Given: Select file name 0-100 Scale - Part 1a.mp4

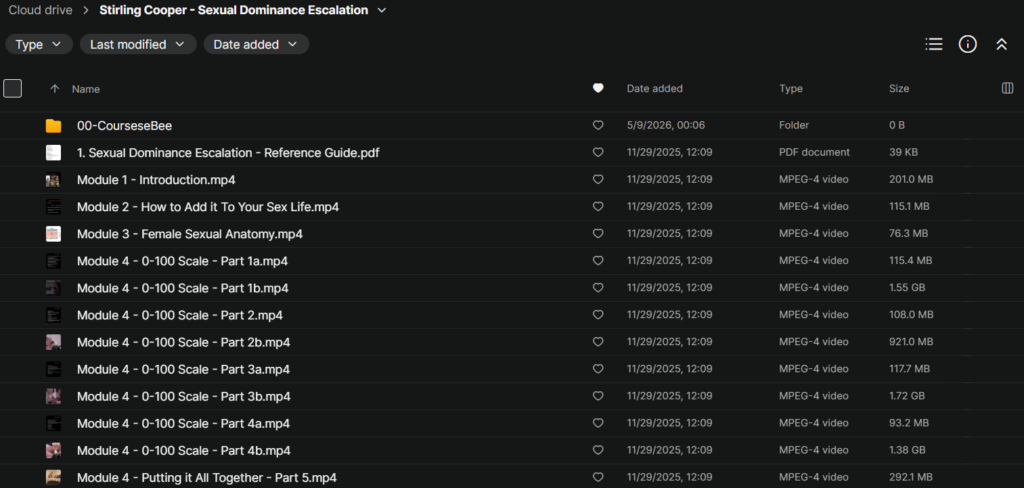Looking at the screenshot, I should pyautogui.click(x=182, y=261).
